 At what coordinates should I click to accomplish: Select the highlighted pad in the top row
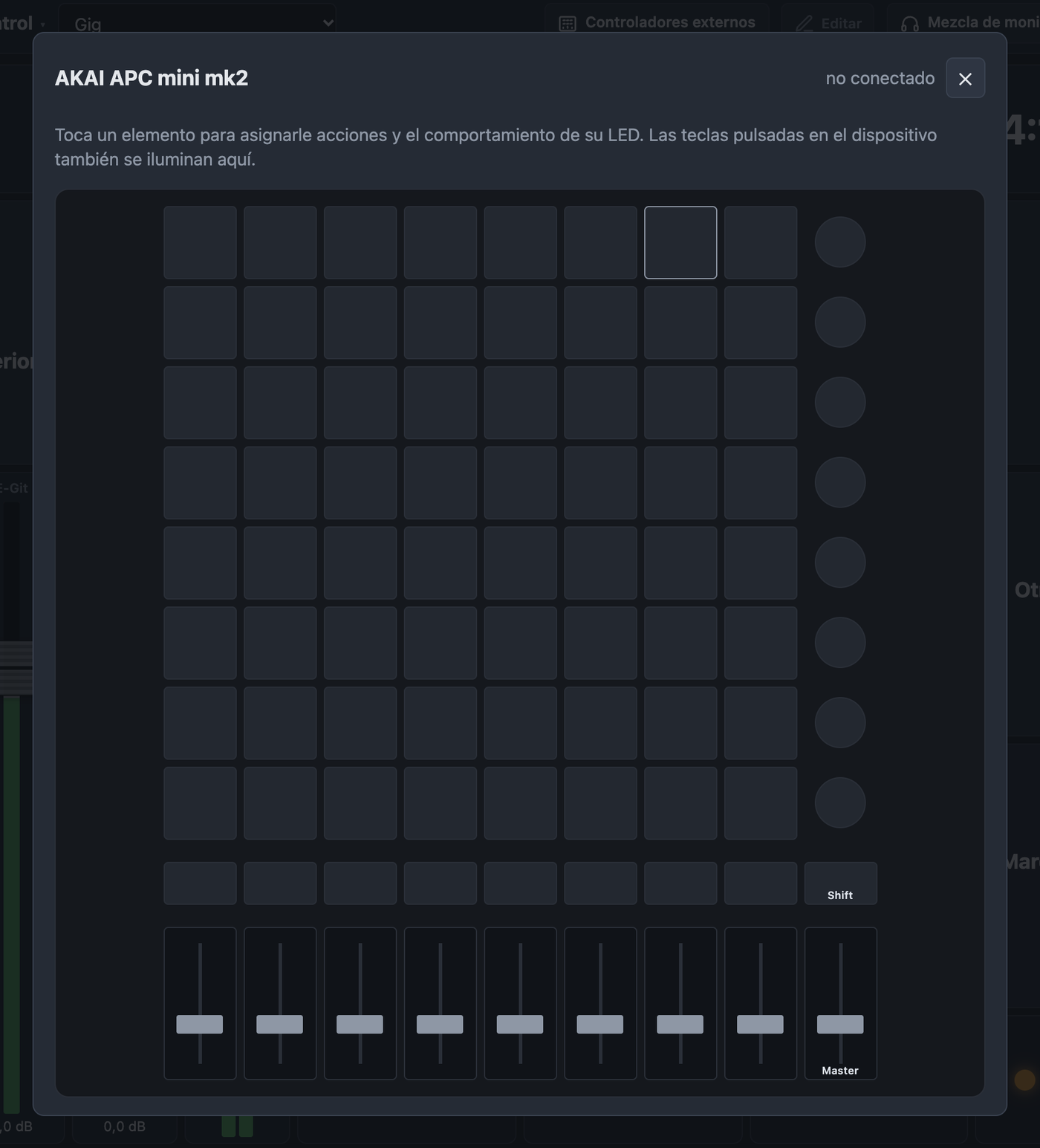pyautogui.click(x=680, y=243)
